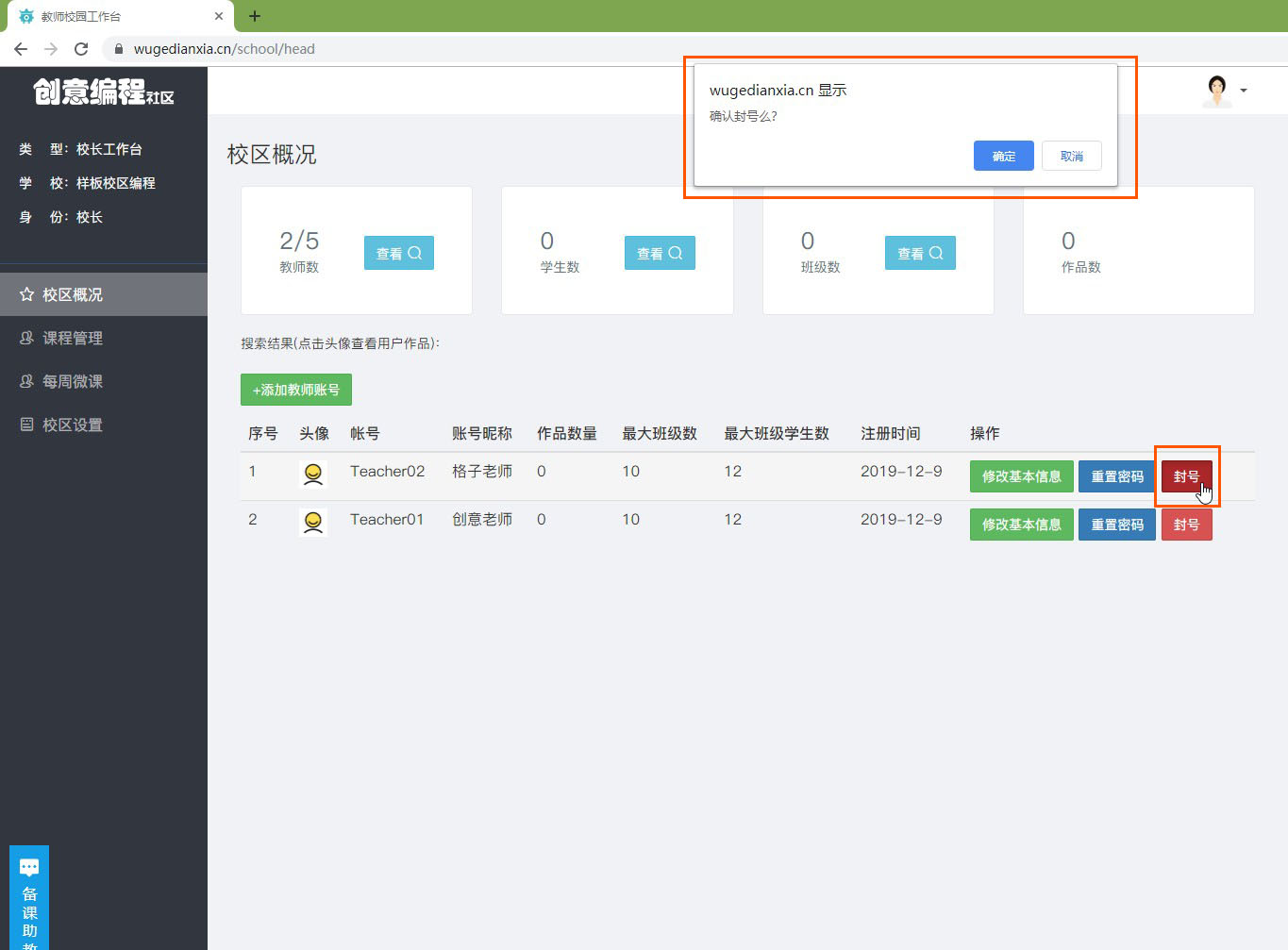Click the user avatar in header
Screen dimensions: 1288x950
tap(1217, 91)
